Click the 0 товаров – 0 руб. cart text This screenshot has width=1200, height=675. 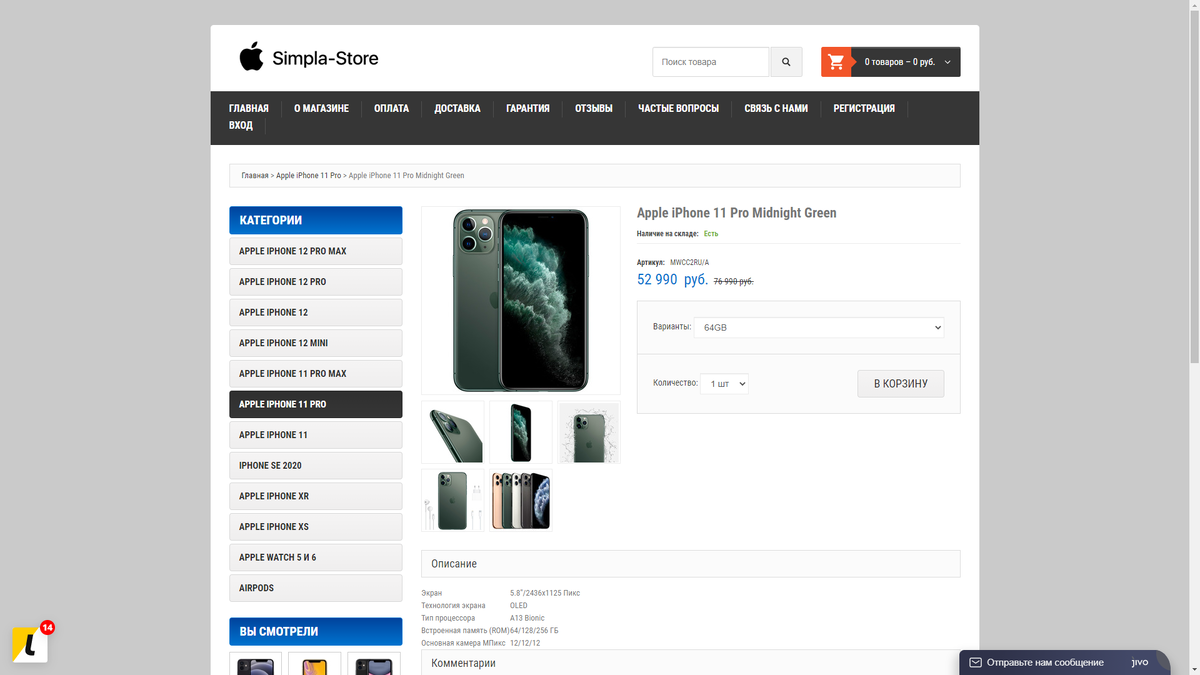pyautogui.click(x=900, y=62)
